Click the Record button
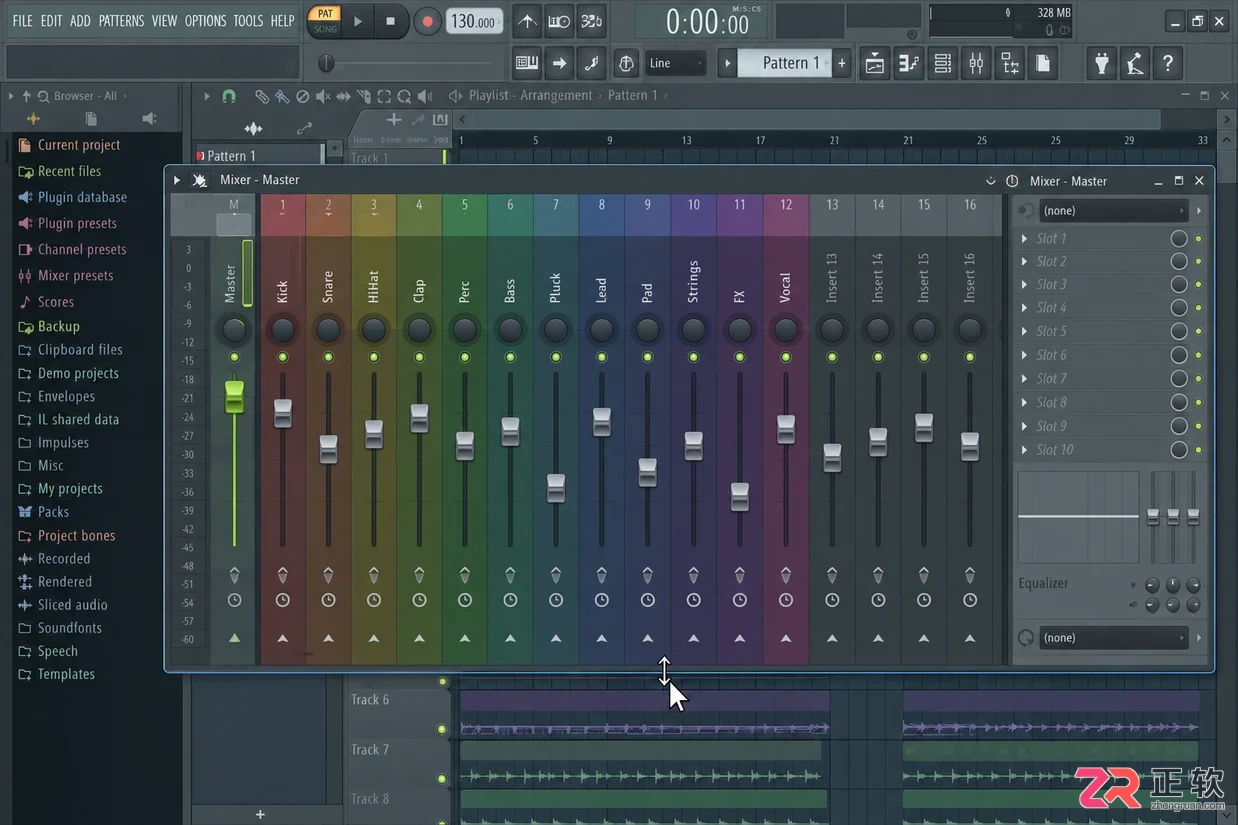 click(427, 21)
